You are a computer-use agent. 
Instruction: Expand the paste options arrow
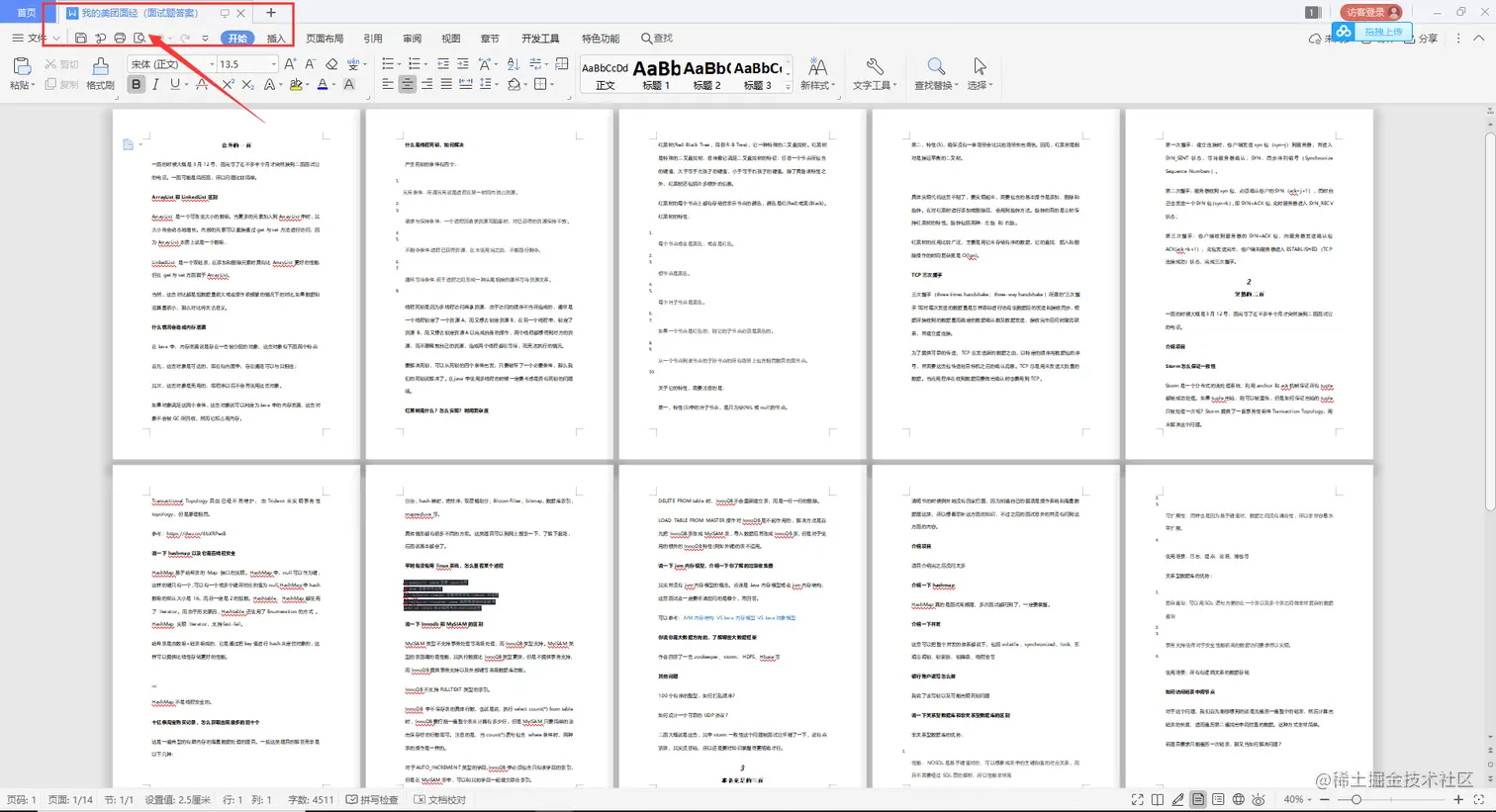(x=33, y=85)
